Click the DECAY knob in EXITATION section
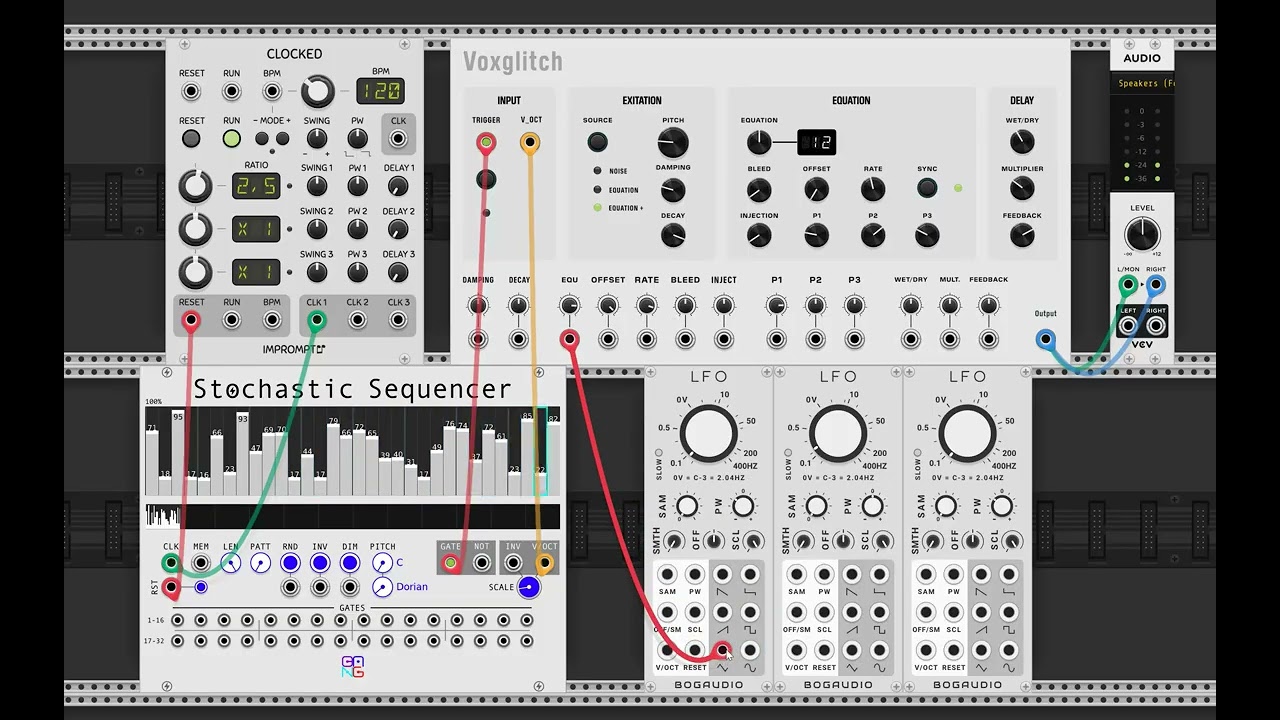1280x720 pixels. tap(673, 235)
